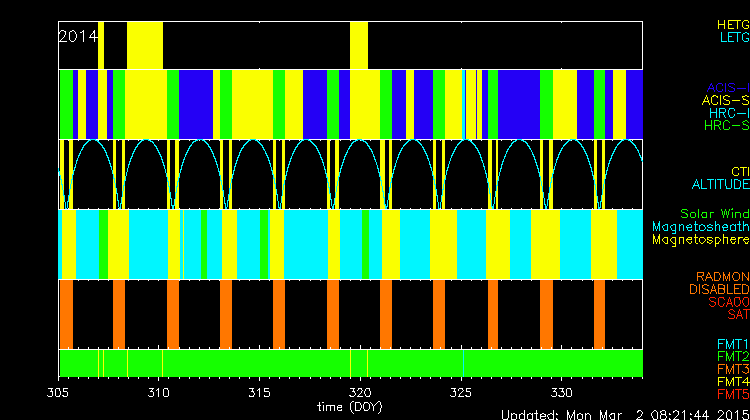The width and height of the screenshot is (750, 420).
Task: Click the HRC-S legend entry
Action: point(726,126)
